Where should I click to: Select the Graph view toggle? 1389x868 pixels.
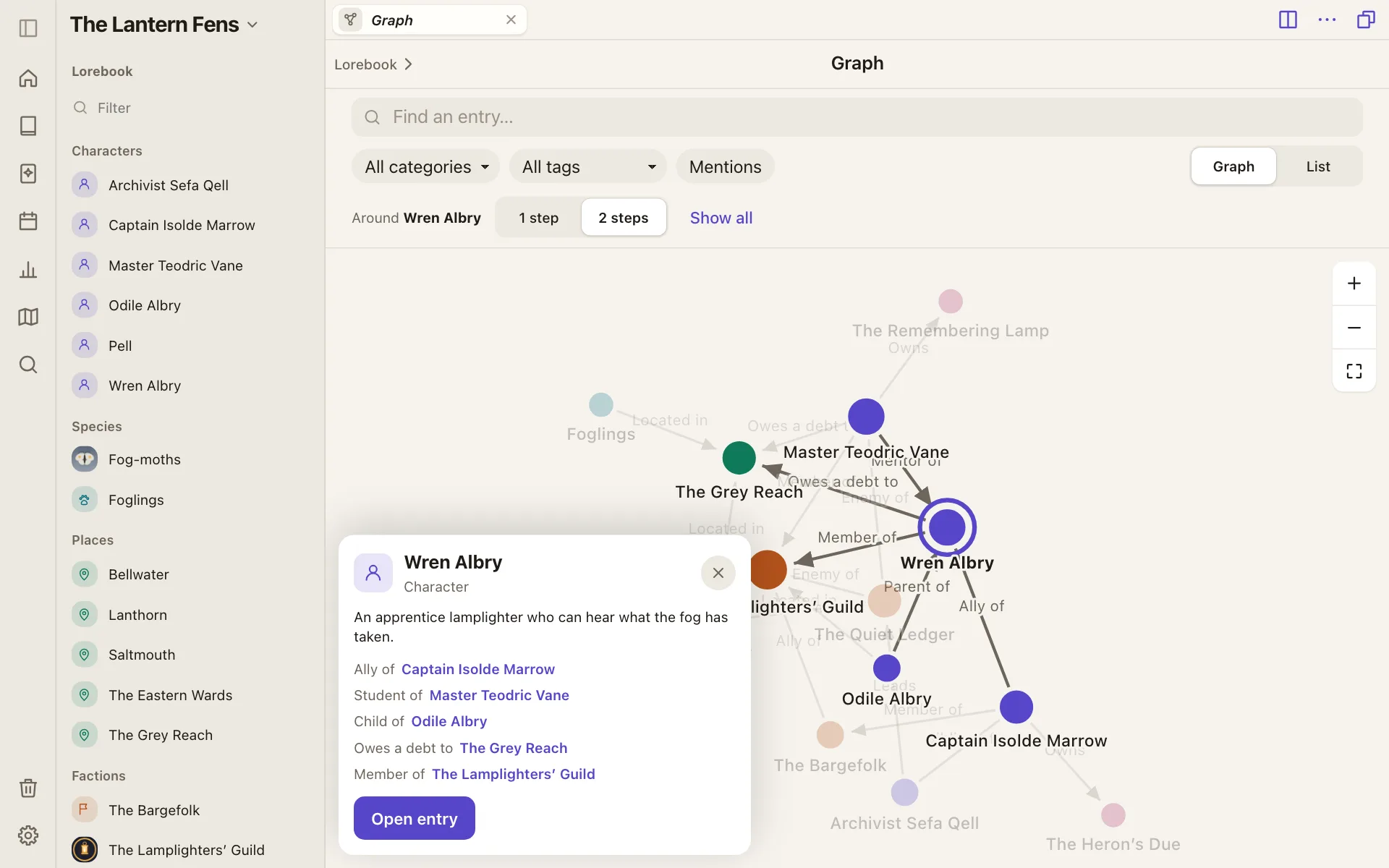point(1233,166)
